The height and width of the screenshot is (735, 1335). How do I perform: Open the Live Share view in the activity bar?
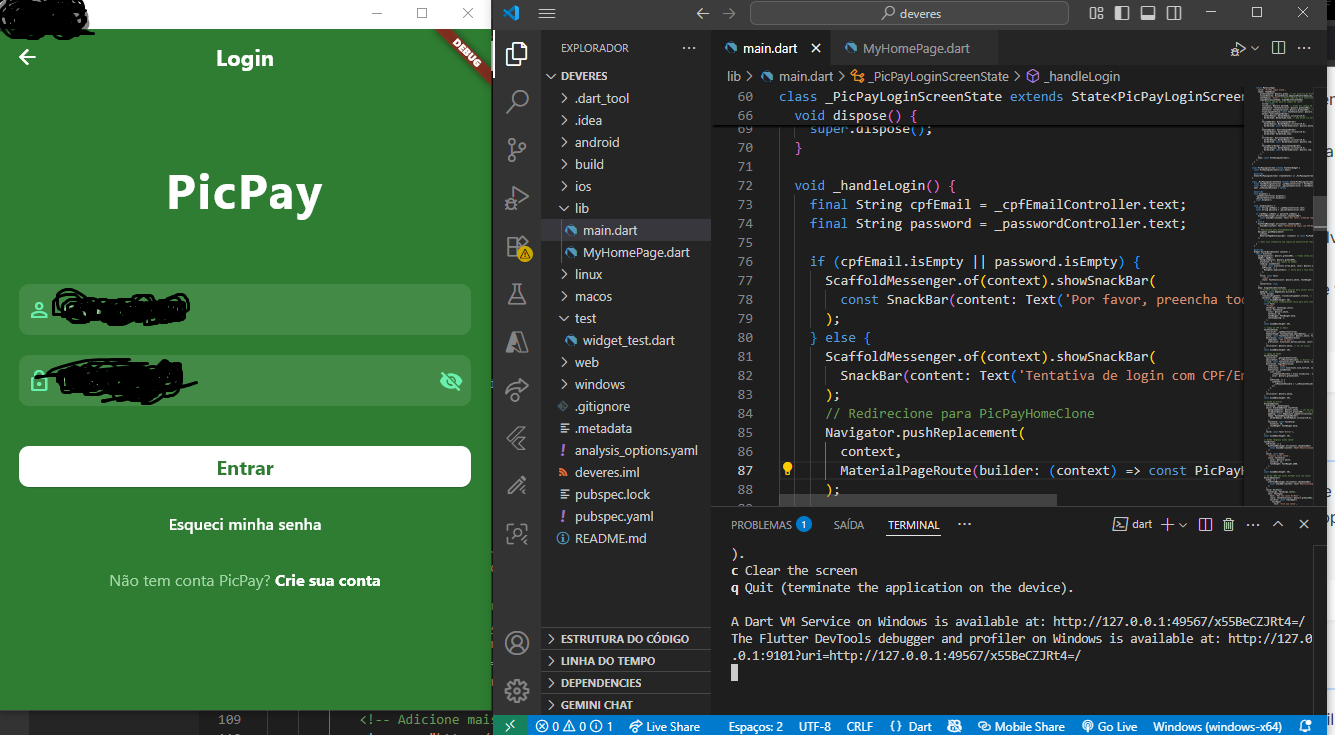(x=517, y=390)
